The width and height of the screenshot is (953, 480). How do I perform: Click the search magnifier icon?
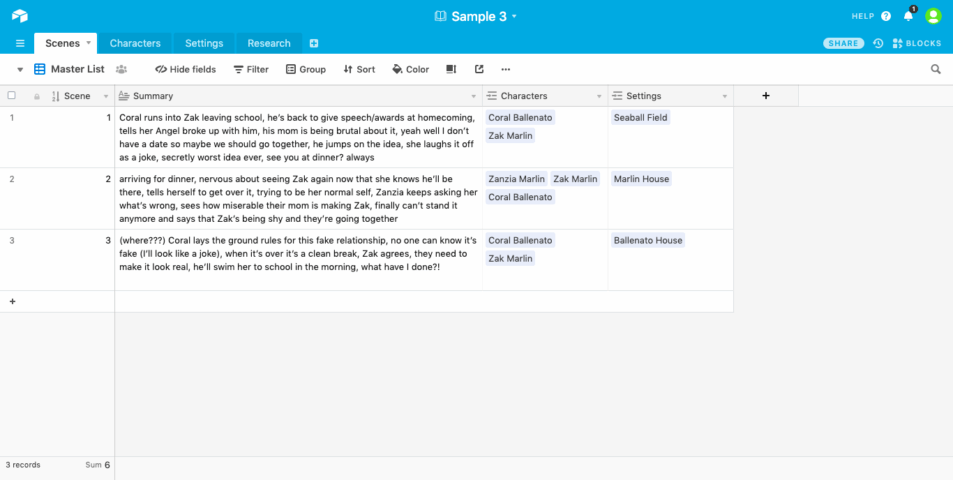tap(936, 69)
